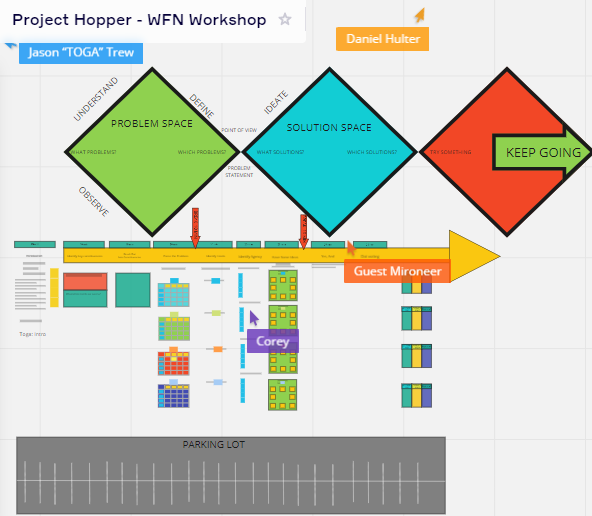Click the Toga: Intro caption
This screenshot has height=516, width=592.
click(32, 334)
